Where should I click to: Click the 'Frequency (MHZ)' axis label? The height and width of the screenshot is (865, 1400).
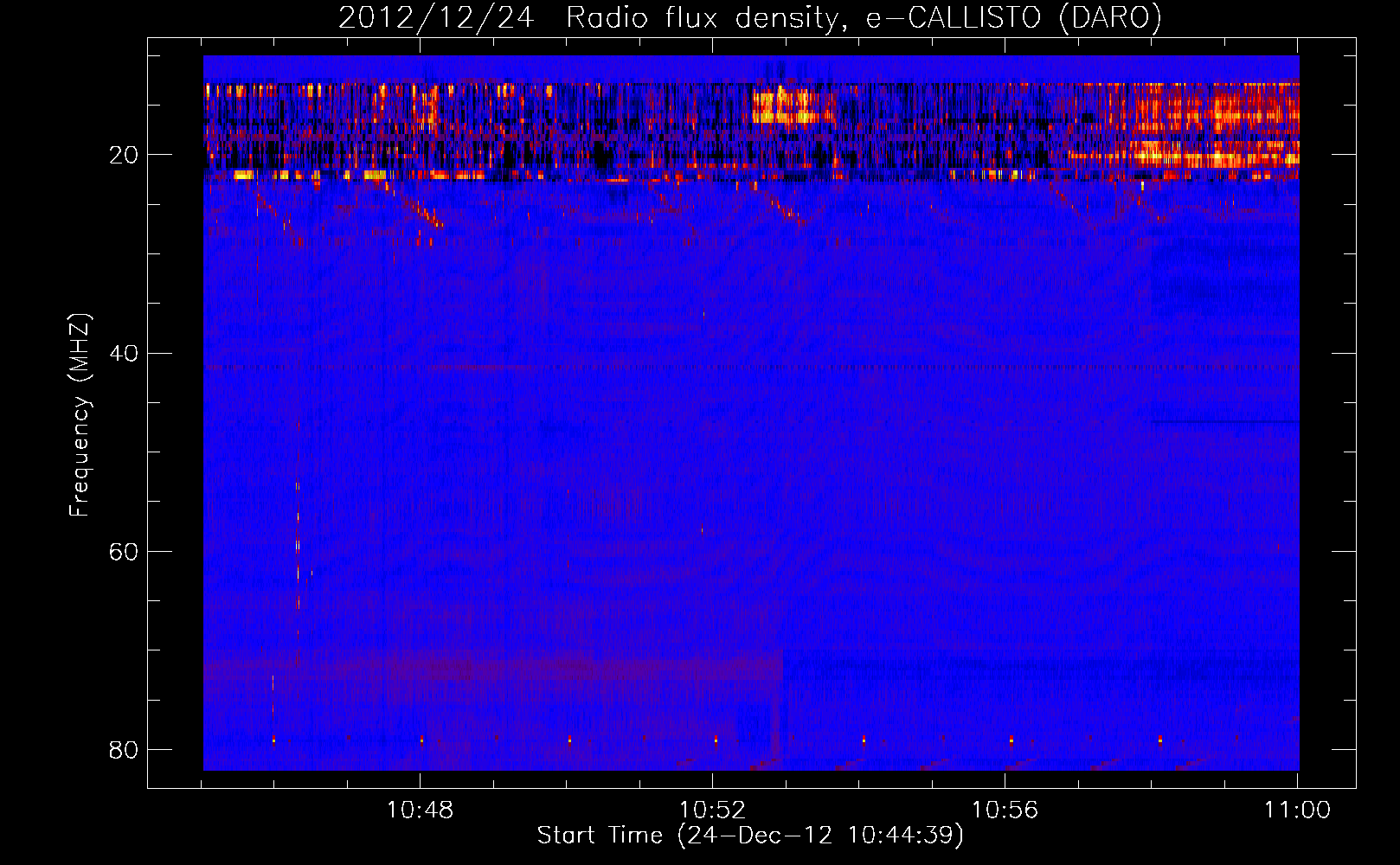pyautogui.click(x=80, y=415)
